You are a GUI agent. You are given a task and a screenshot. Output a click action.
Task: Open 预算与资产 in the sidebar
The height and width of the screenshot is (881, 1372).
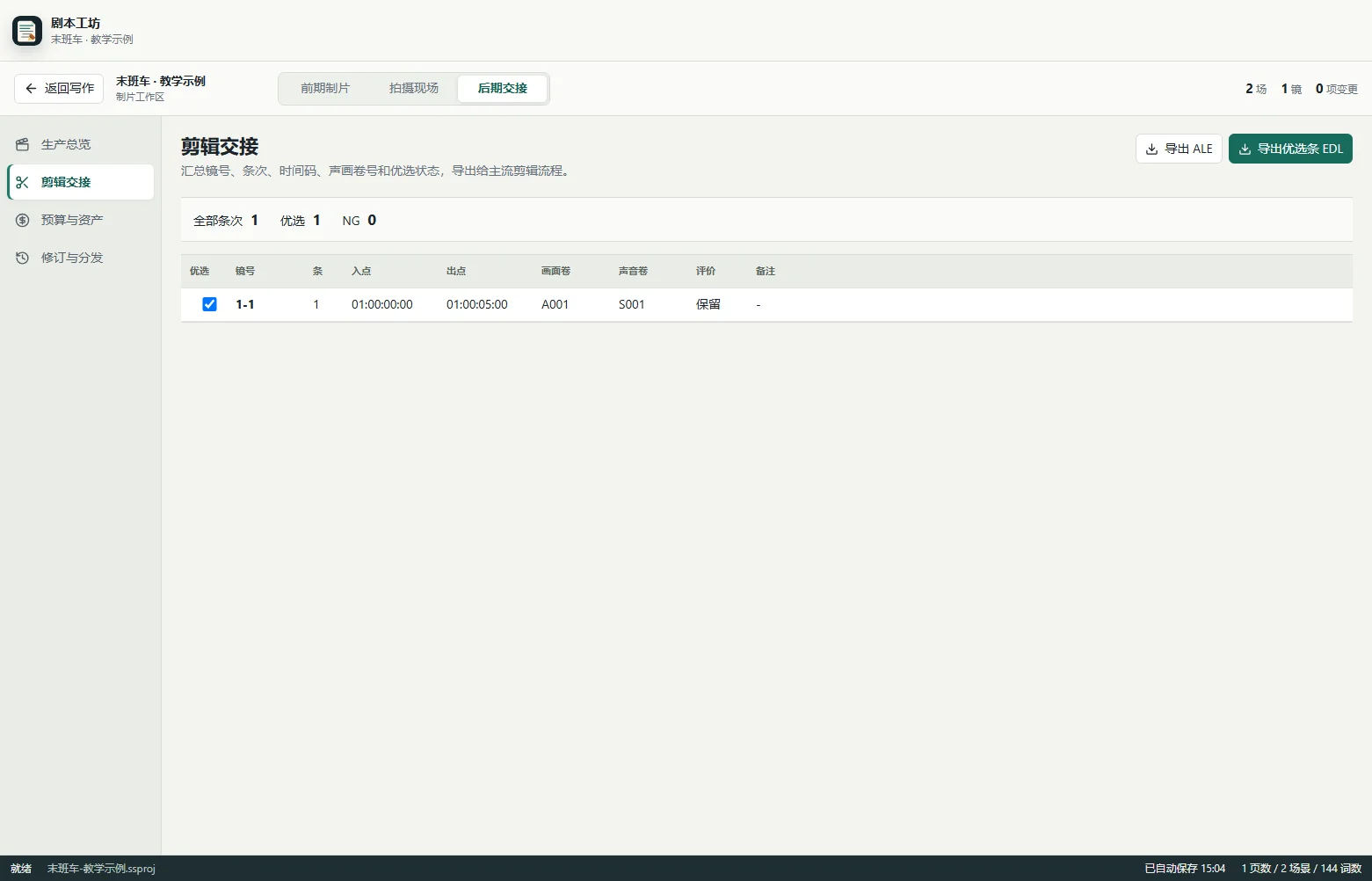[x=81, y=220]
